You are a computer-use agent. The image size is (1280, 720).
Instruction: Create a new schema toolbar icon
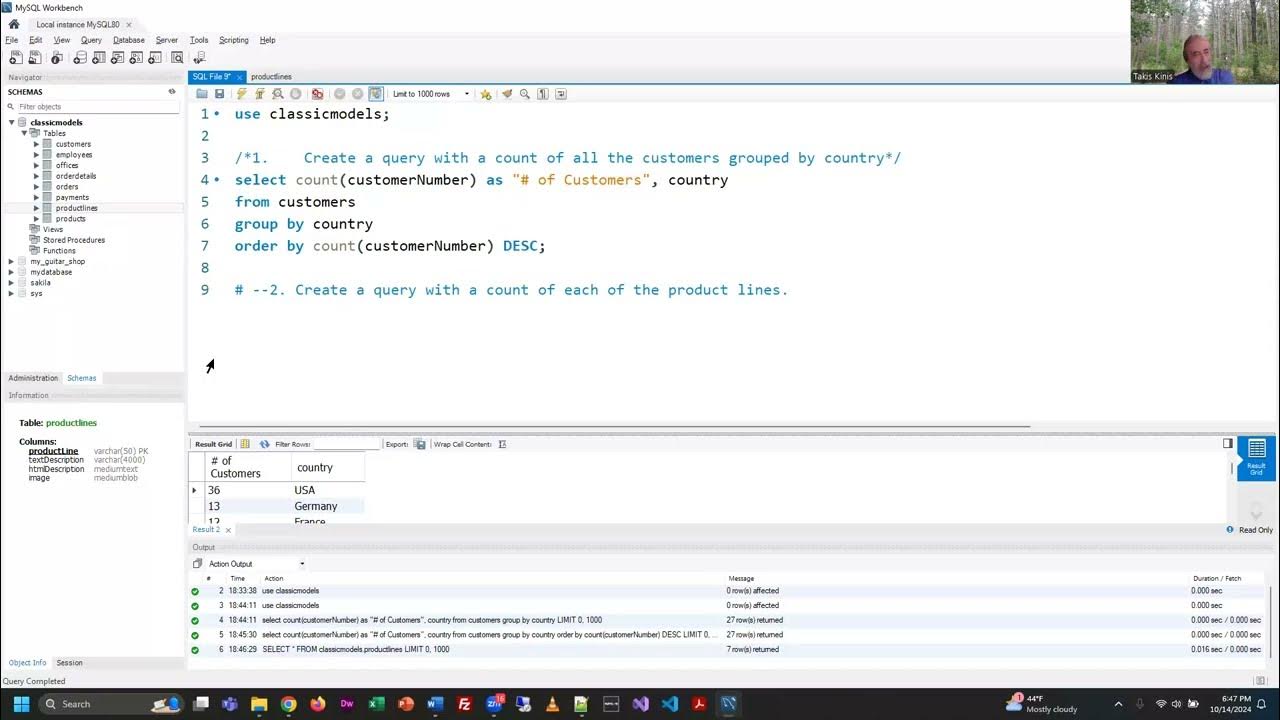pos(80,58)
